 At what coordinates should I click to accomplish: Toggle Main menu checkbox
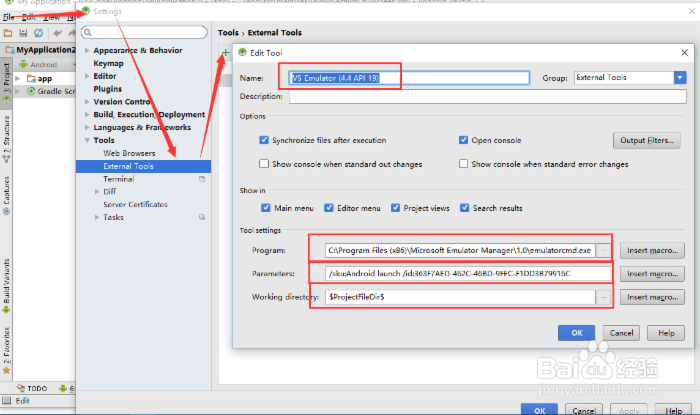click(x=266, y=208)
